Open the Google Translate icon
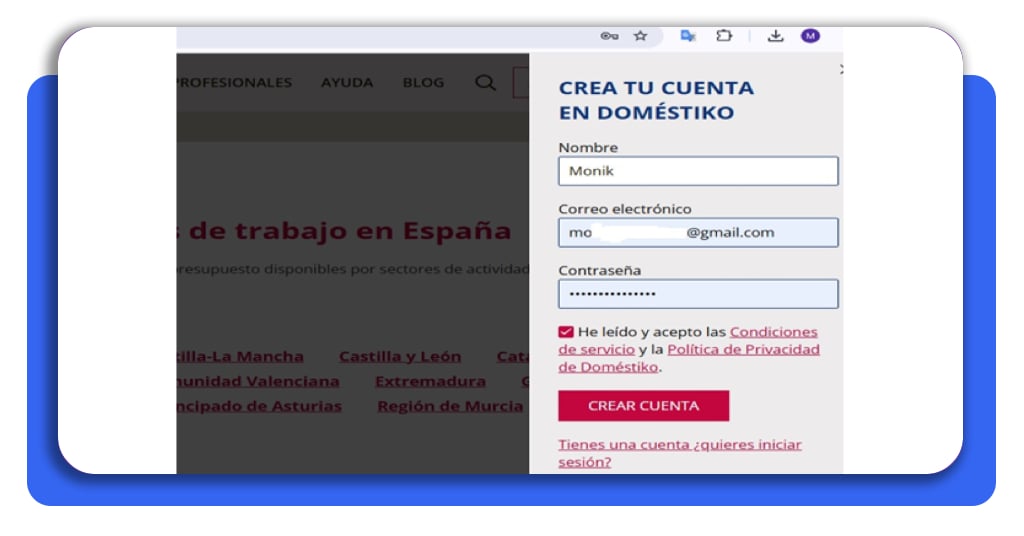 (687, 36)
